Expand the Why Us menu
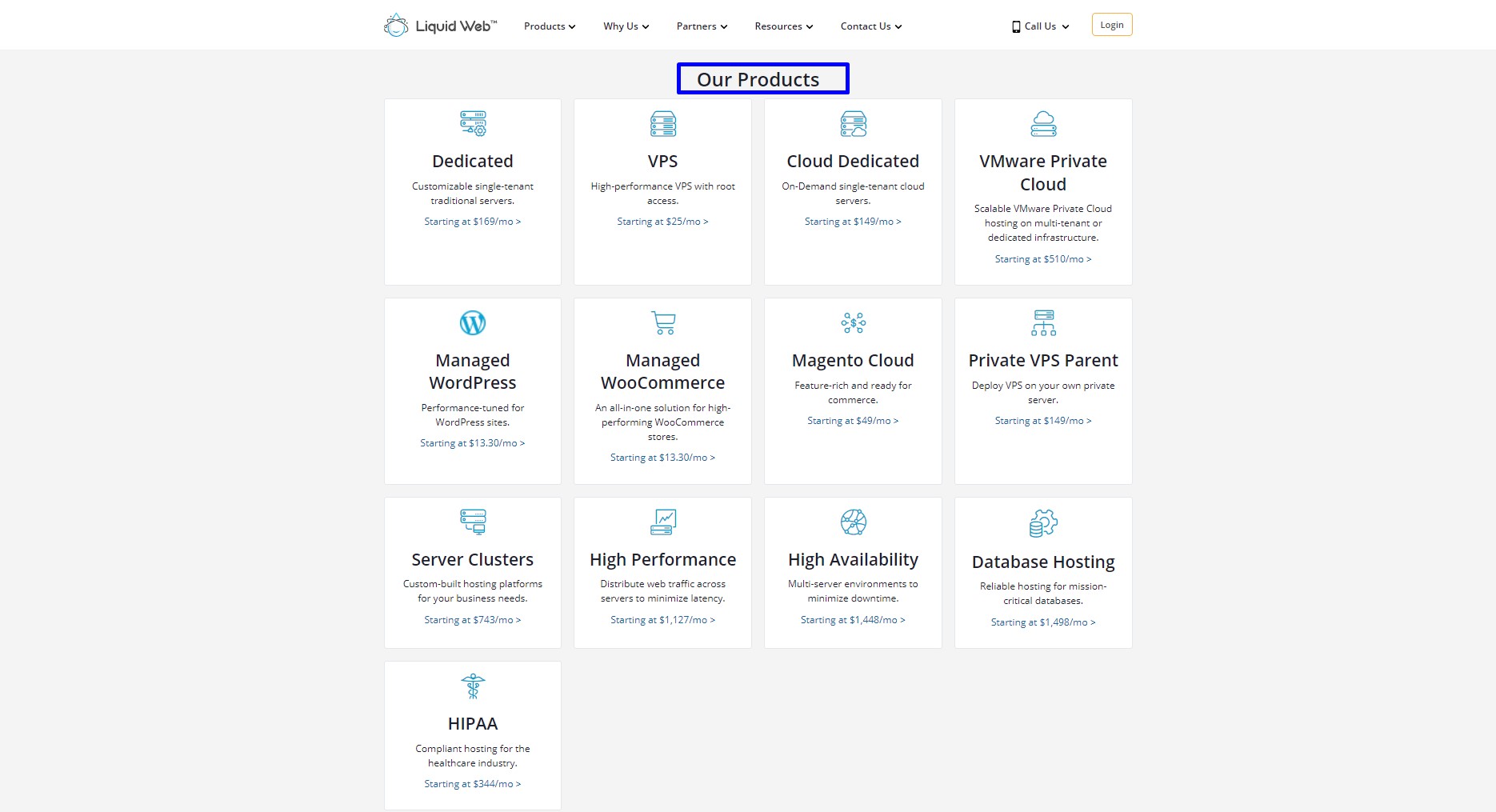 coord(626,26)
